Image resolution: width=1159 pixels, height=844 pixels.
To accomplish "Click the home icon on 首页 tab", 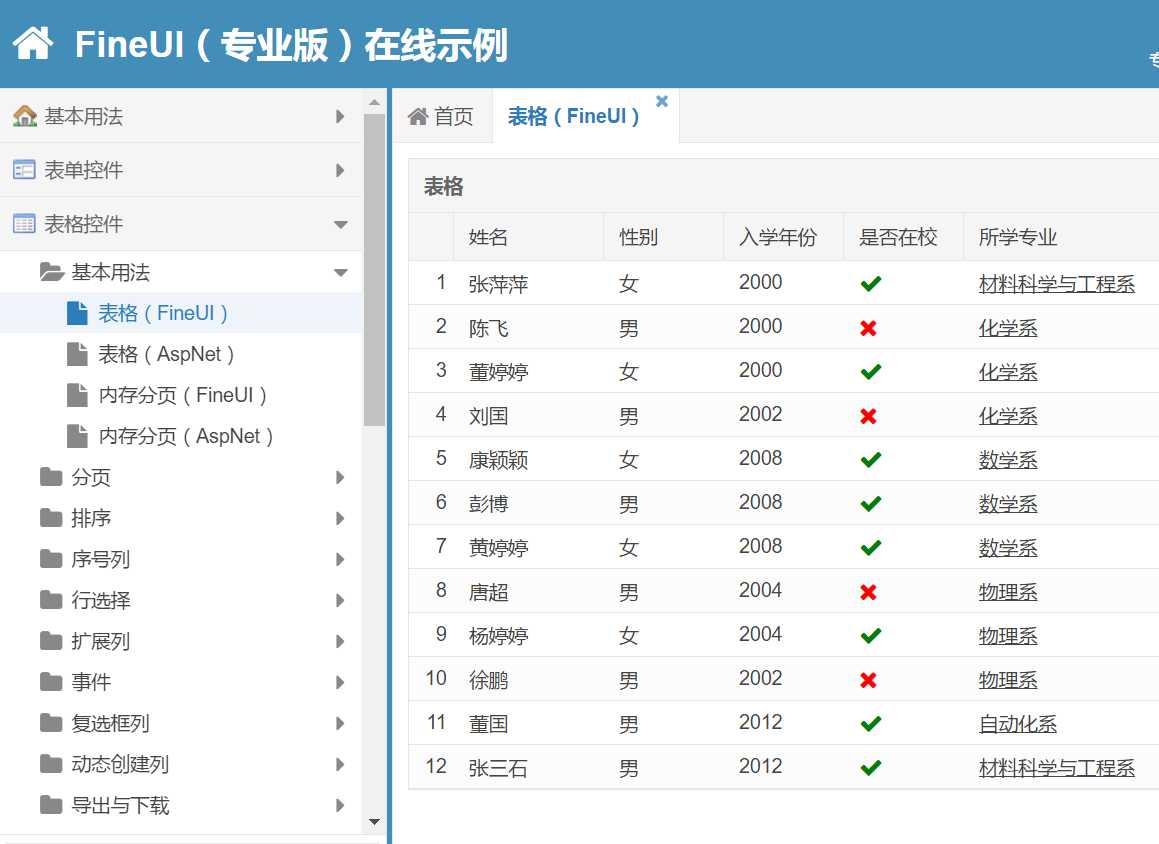I will [x=418, y=116].
